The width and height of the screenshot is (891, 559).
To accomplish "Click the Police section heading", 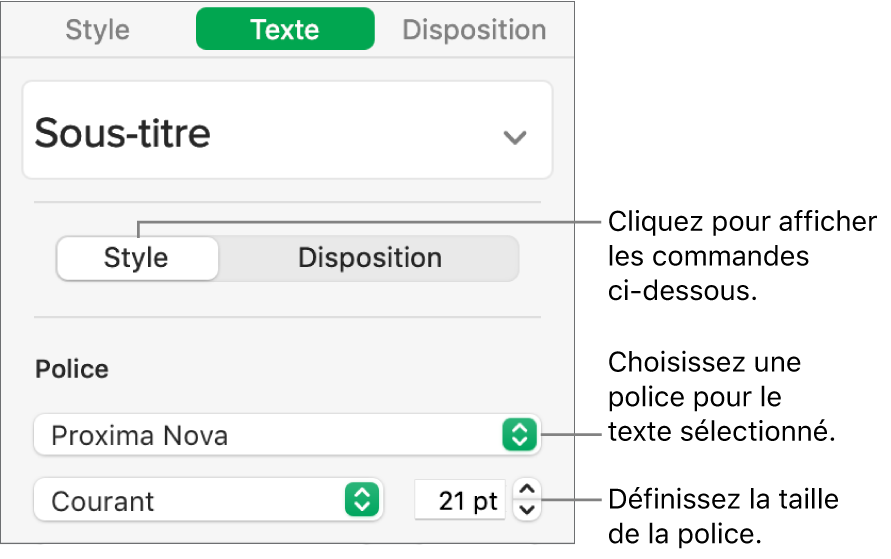I will click(x=72, y=370).
